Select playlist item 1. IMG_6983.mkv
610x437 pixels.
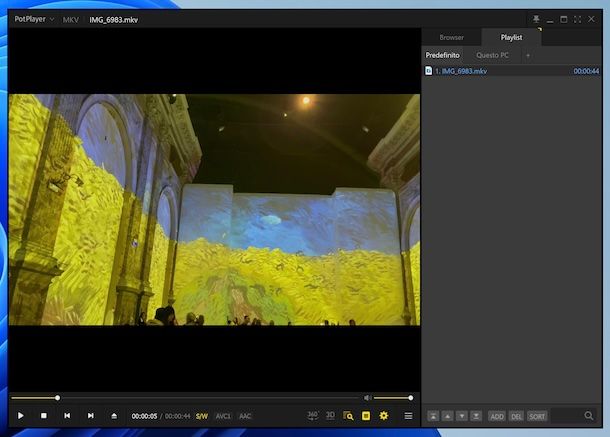[x=512, y=71]
